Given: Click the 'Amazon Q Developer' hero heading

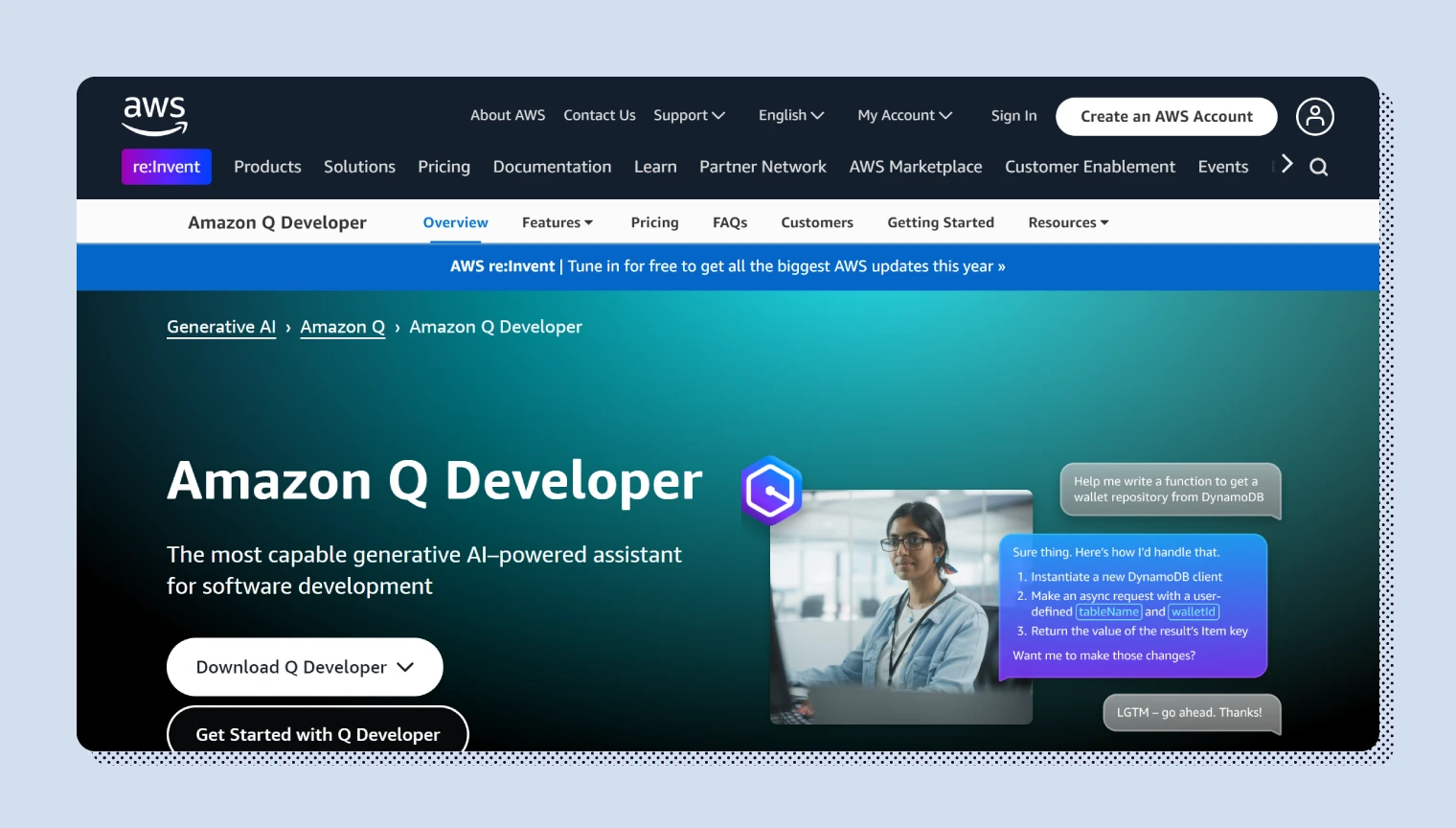Looking at the screenshot, I should coord(435,481).
